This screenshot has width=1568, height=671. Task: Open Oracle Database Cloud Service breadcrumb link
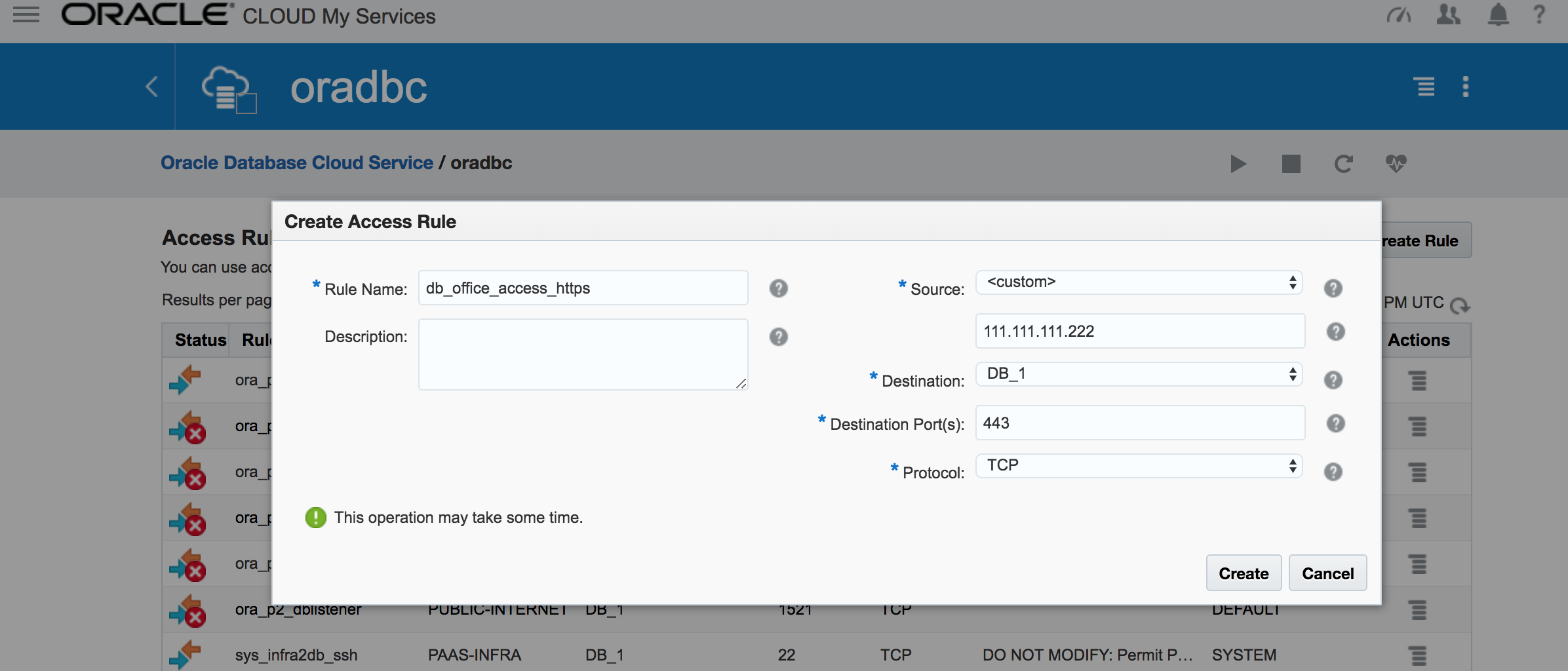297,163
